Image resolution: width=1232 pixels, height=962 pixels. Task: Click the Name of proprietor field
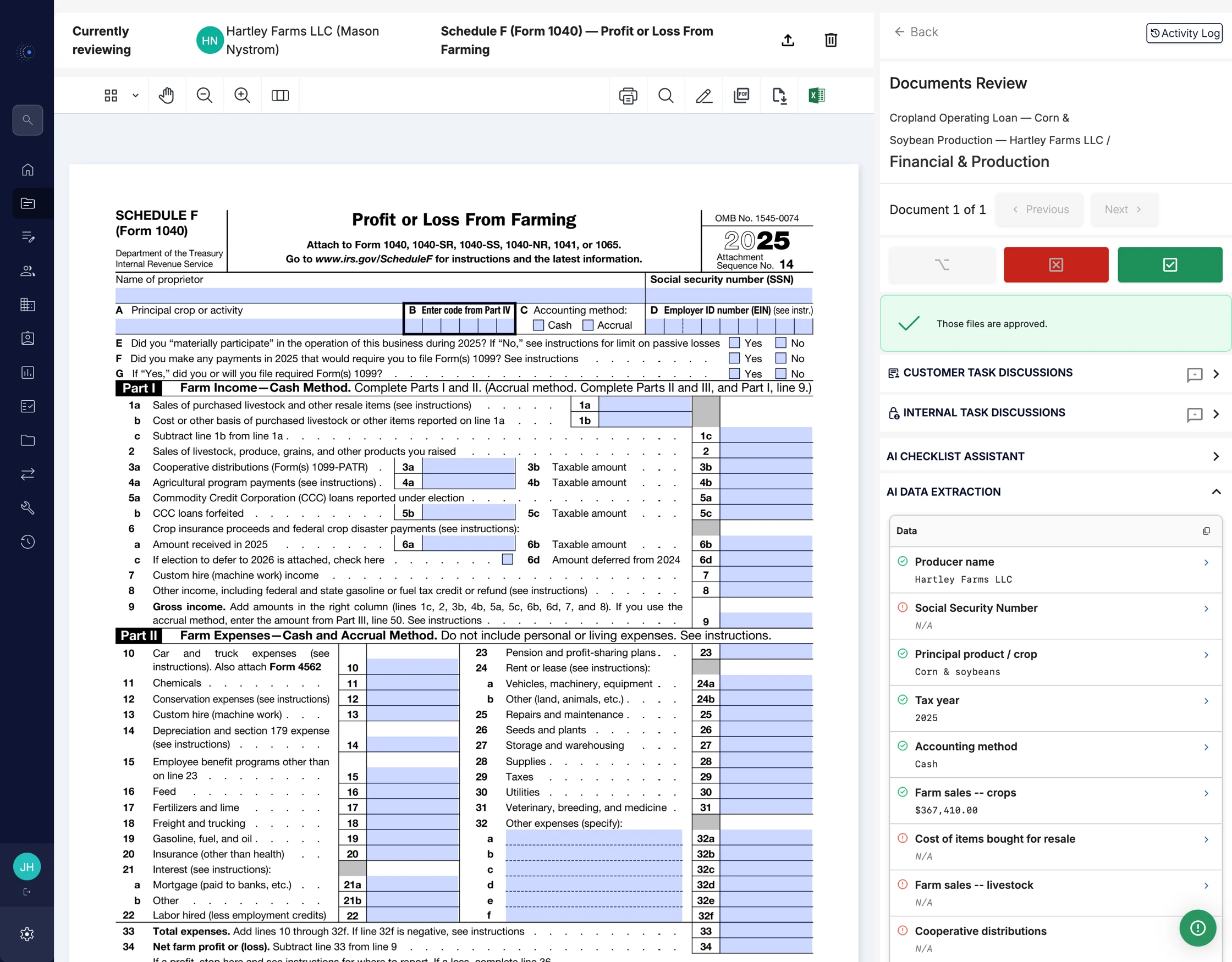point(380,295)
